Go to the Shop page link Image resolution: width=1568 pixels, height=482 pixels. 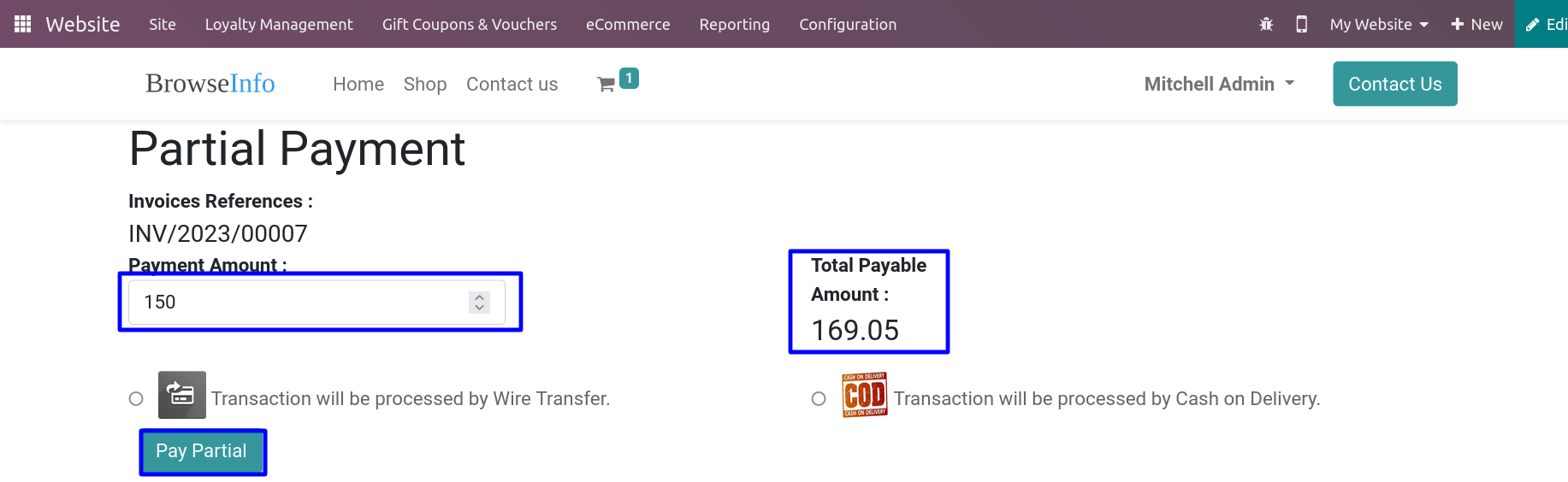[425, 84]
